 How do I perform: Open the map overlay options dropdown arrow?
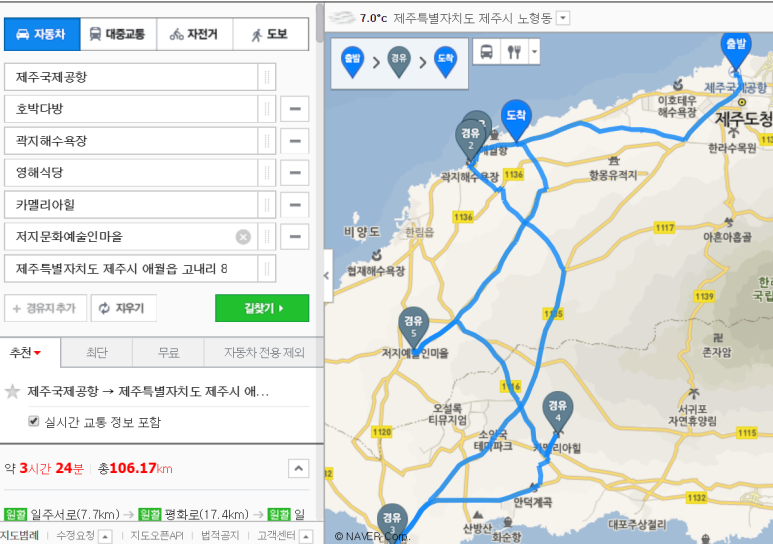(x=534, y=52)
